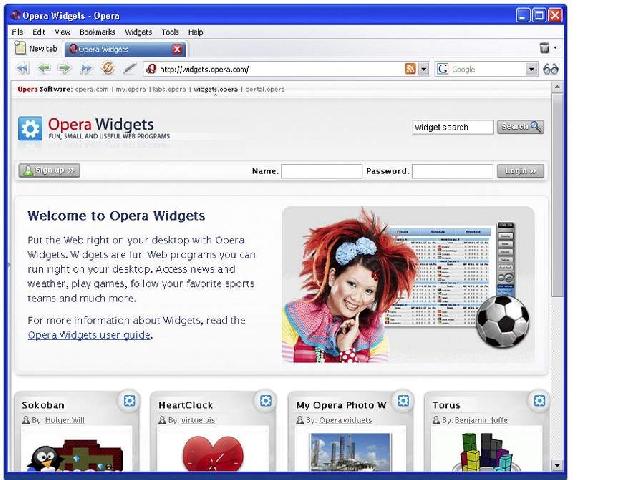Click the Torus widget title
The width and height of the screenshot is (640, 480).
click(447, 405)
